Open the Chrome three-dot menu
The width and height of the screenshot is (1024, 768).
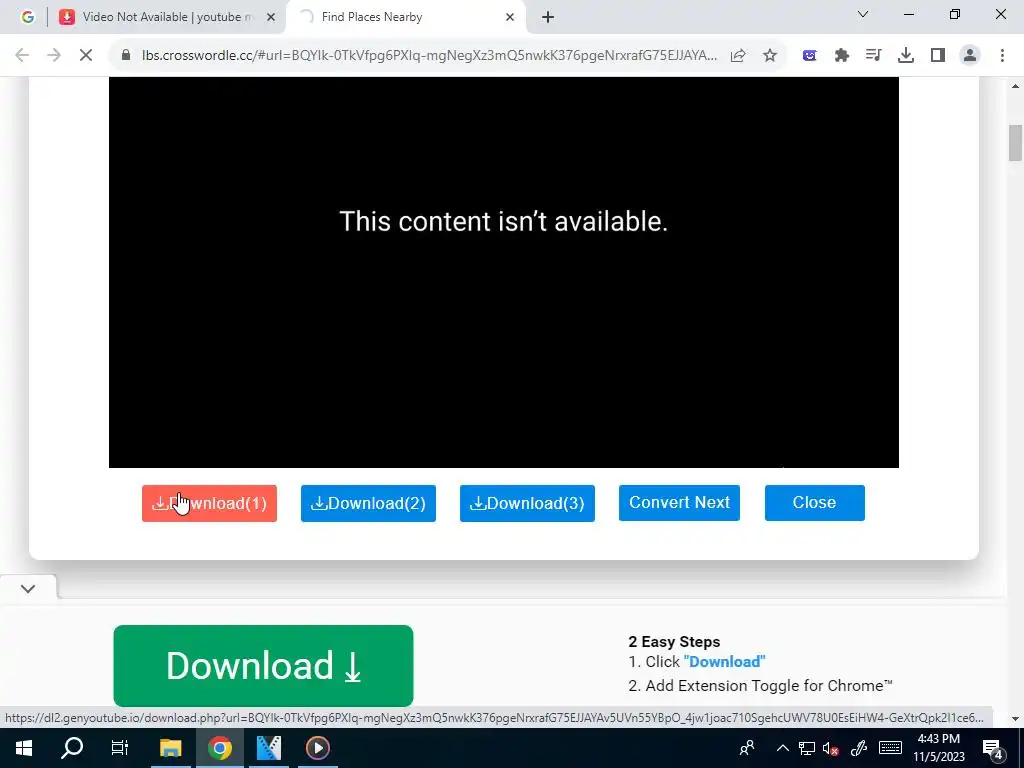click(1002, 56)
